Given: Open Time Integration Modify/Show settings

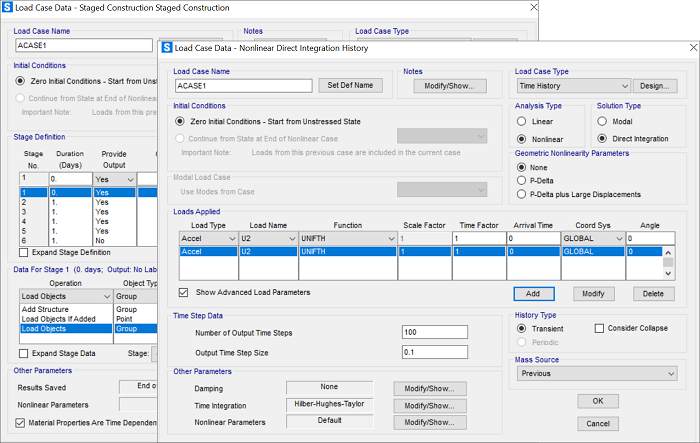Looking at the screenshot, I should [x=429, y=406].
